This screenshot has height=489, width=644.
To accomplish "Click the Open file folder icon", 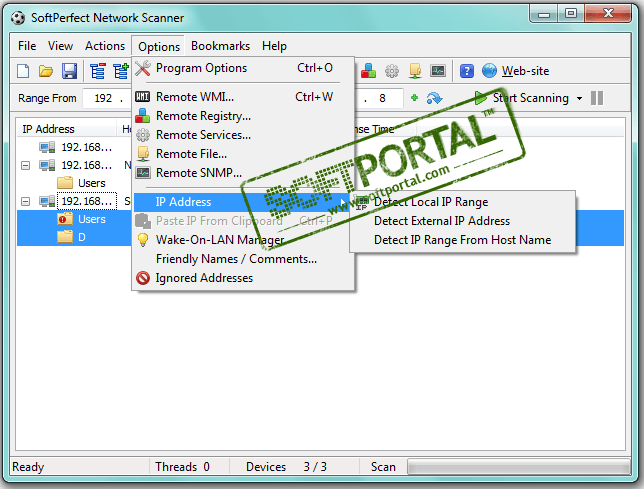I will 46,71.
